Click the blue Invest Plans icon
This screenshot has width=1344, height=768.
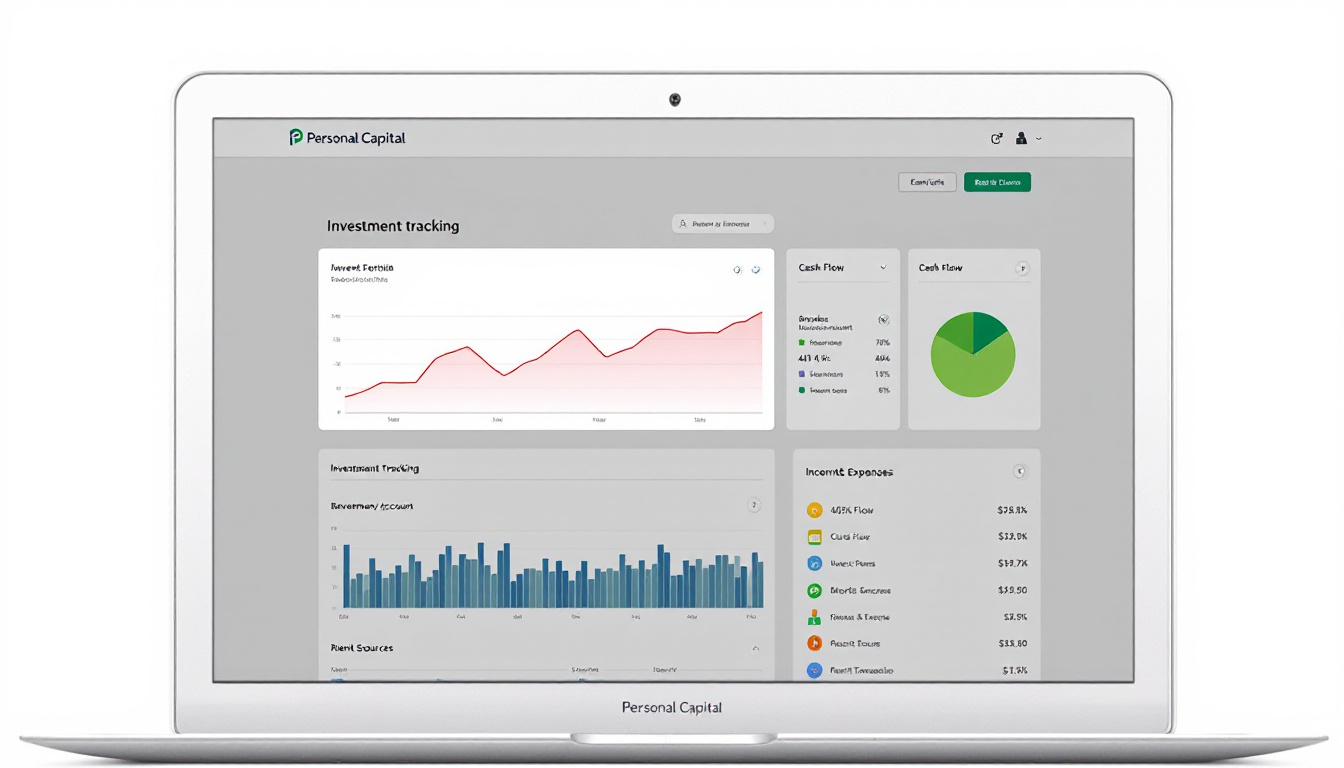click(814, 563)
